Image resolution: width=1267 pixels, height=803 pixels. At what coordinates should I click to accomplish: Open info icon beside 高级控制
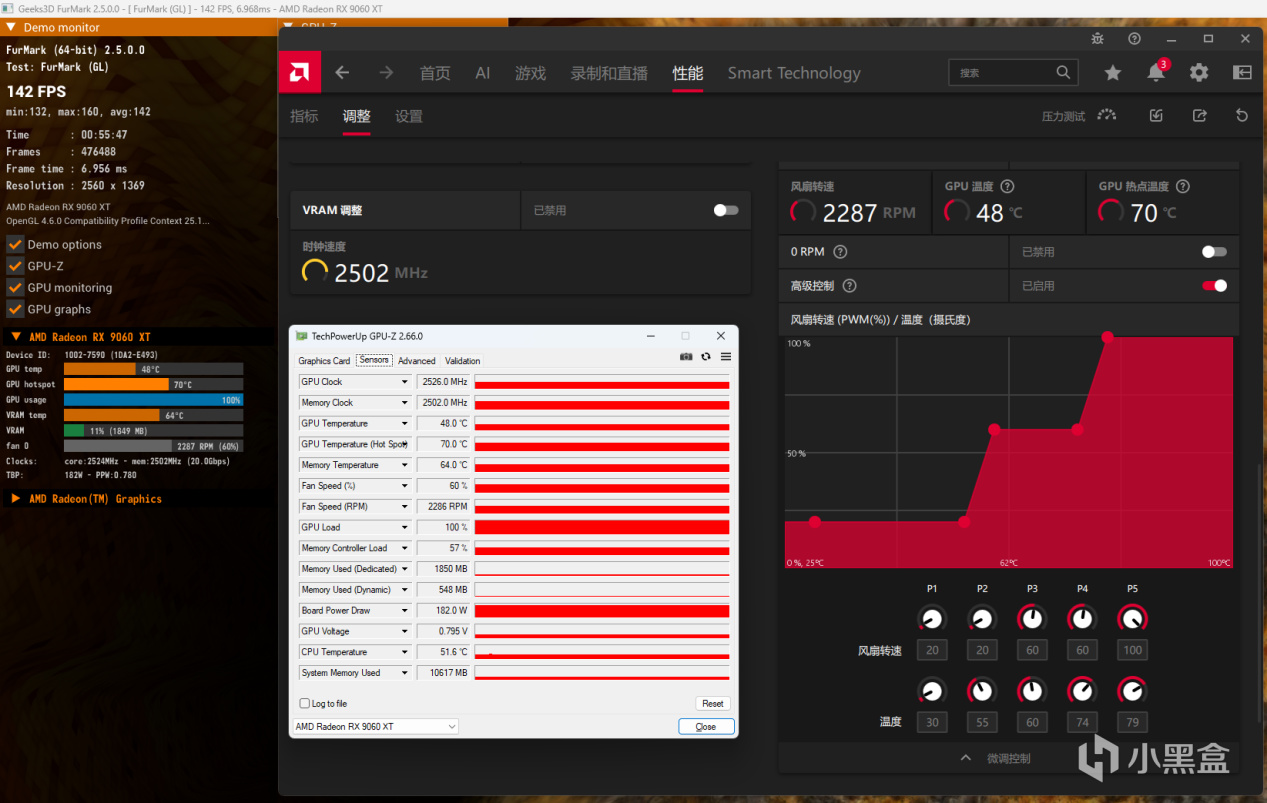(x=849, y=286)
